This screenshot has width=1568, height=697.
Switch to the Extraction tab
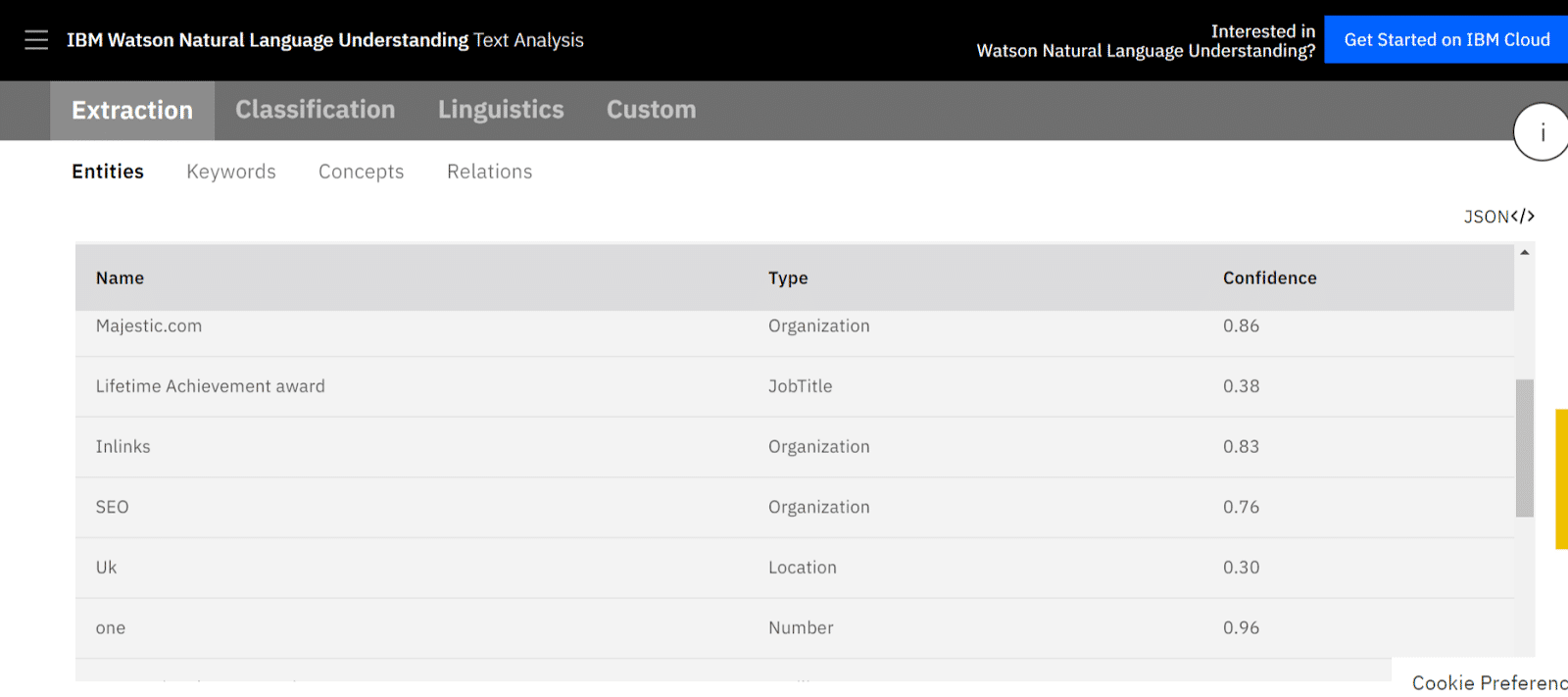coord(132,111)
